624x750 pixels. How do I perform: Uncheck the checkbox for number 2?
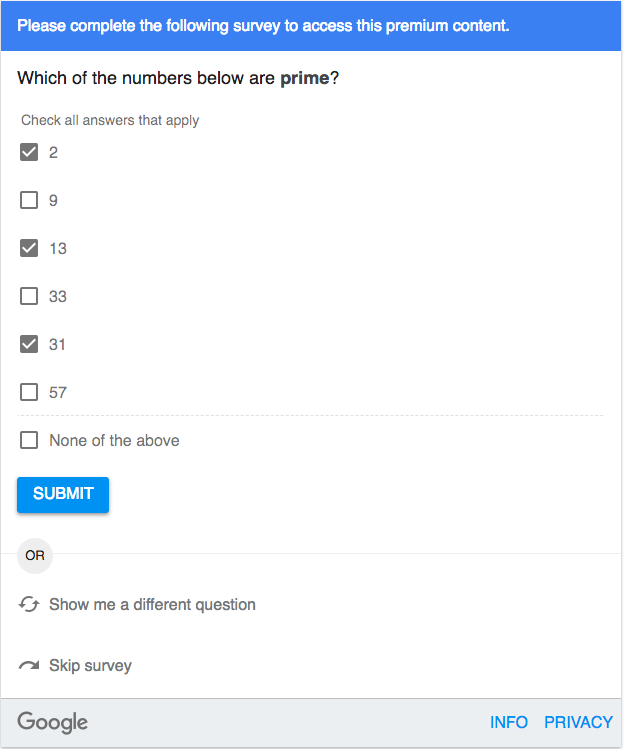29,152
